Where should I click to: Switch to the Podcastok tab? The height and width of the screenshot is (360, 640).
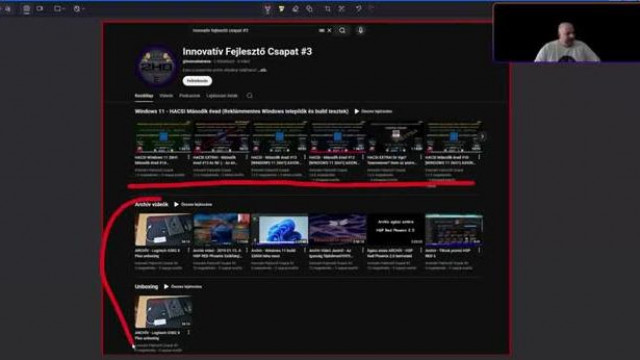click(x=189, y=96)
